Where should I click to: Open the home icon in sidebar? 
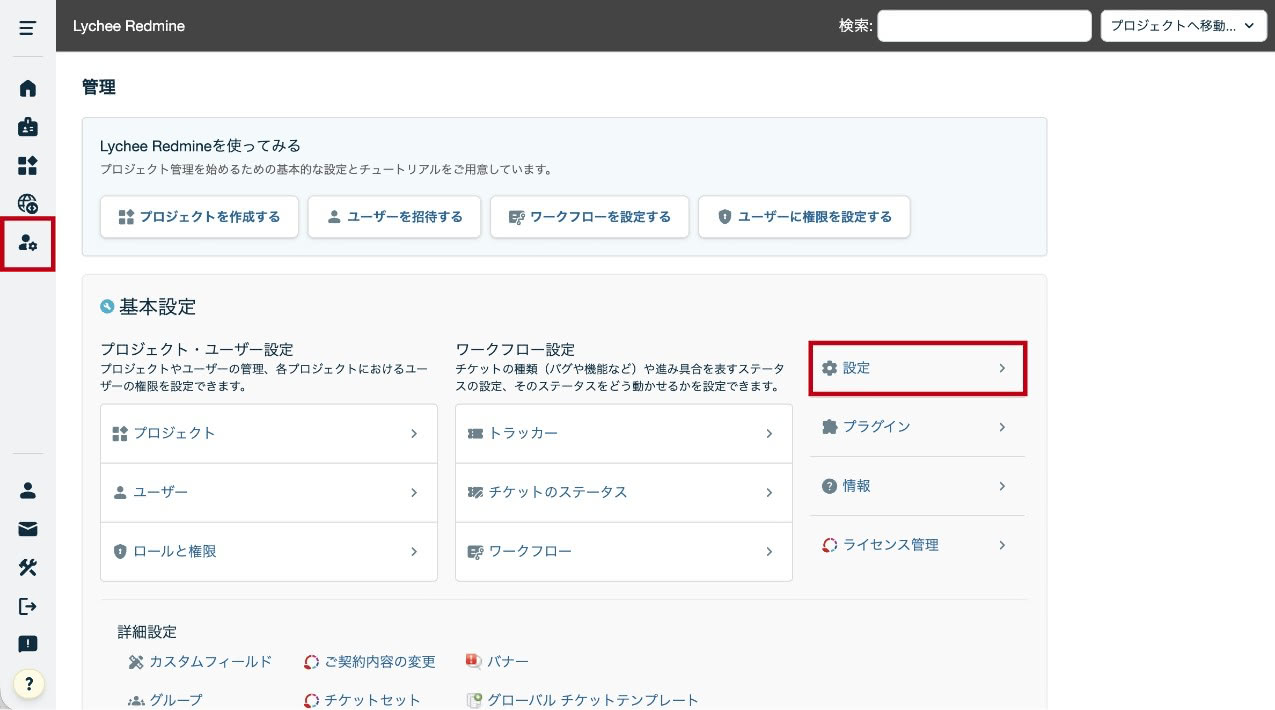tap(28, 88)
